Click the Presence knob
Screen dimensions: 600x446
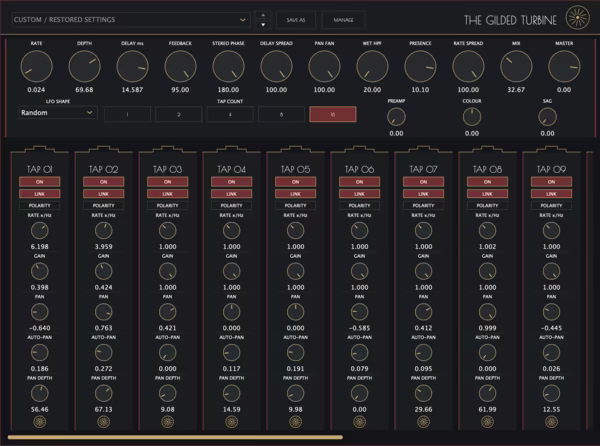[420, 67]
